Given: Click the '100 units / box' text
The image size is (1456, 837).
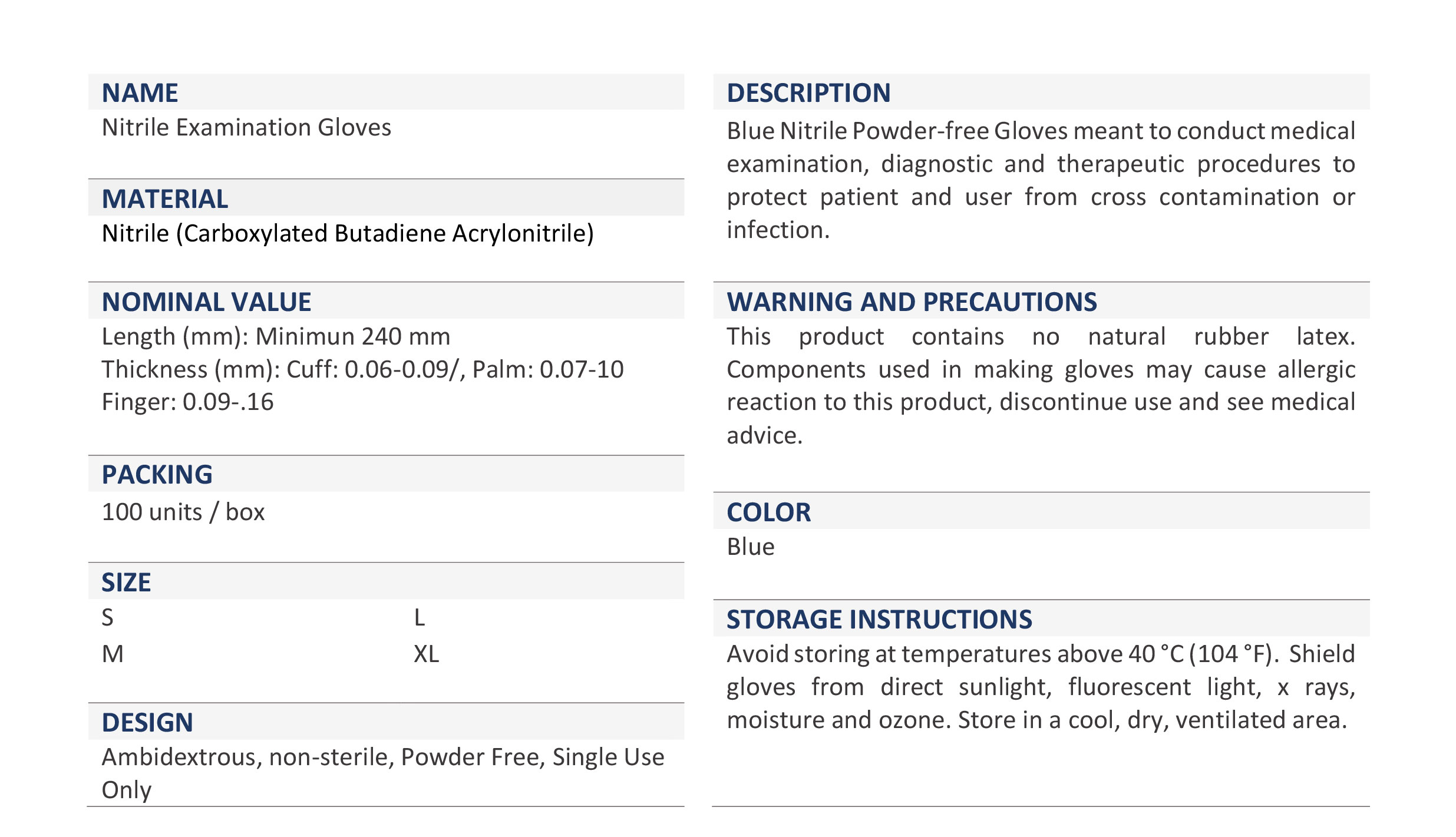Looking at the screenshot, I should tap(183, 512).
